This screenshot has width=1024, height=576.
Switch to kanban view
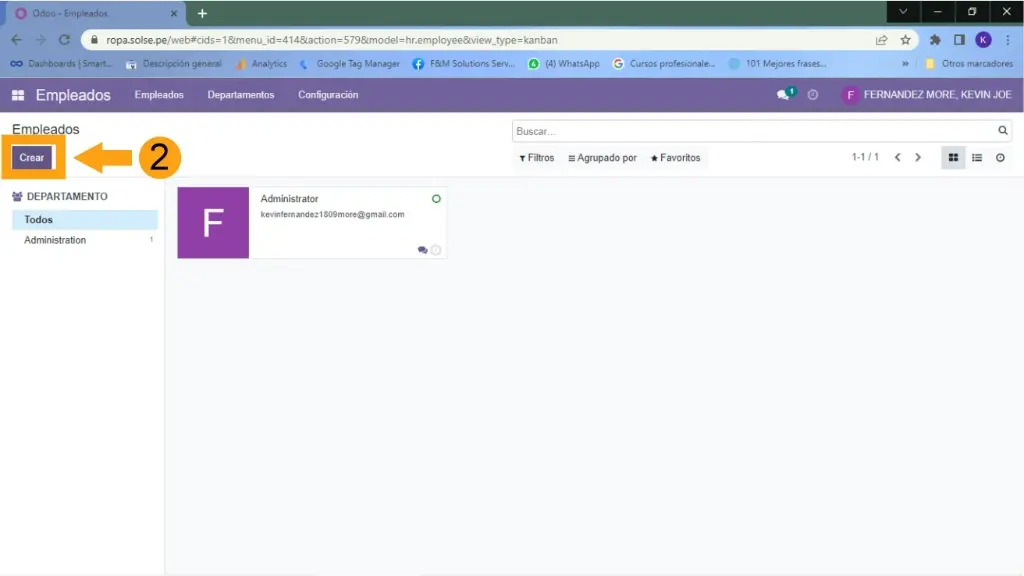(x=953, y=158)
